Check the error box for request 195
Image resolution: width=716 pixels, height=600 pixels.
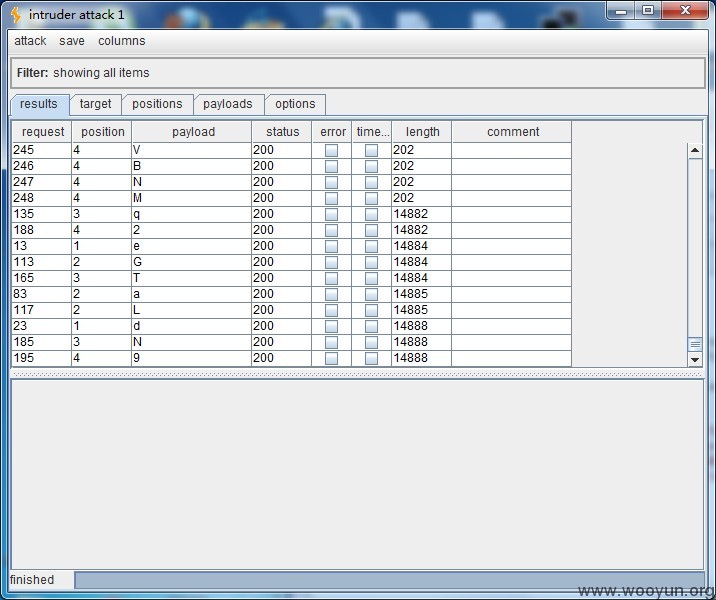(331, 358)
